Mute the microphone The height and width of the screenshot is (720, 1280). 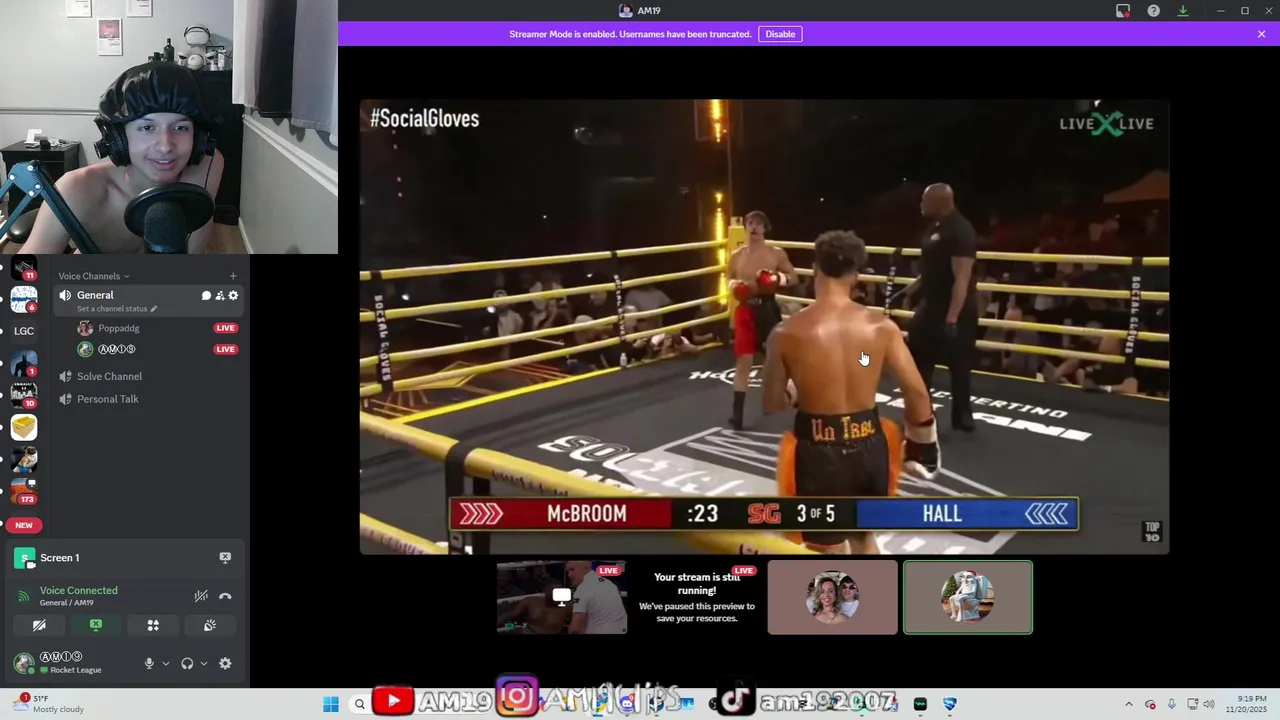[x=149, y=663]
